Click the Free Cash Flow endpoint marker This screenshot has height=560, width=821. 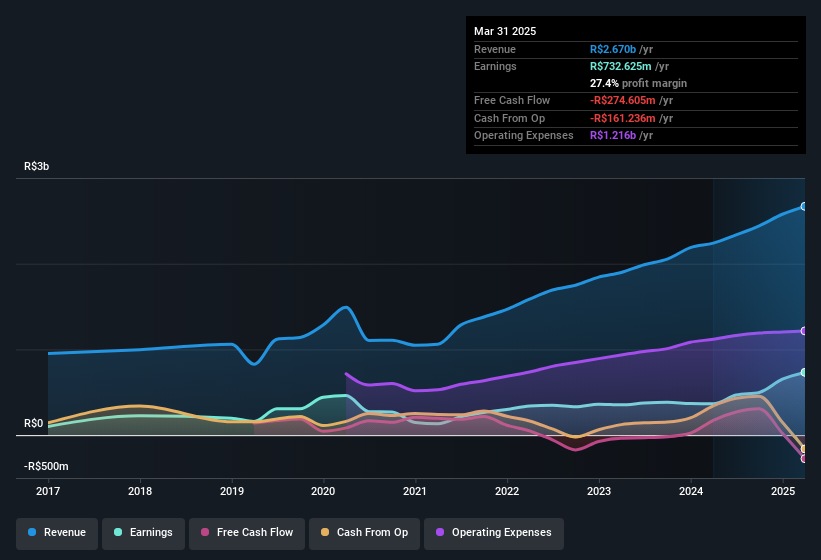[x=804, y=458]
